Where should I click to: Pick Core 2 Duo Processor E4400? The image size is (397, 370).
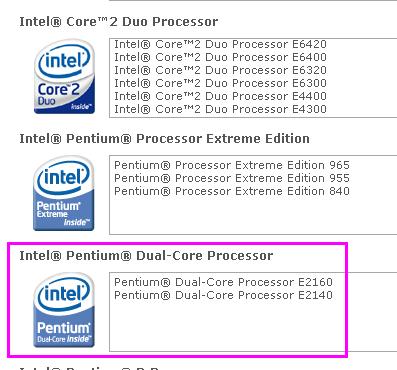[220, 96]
